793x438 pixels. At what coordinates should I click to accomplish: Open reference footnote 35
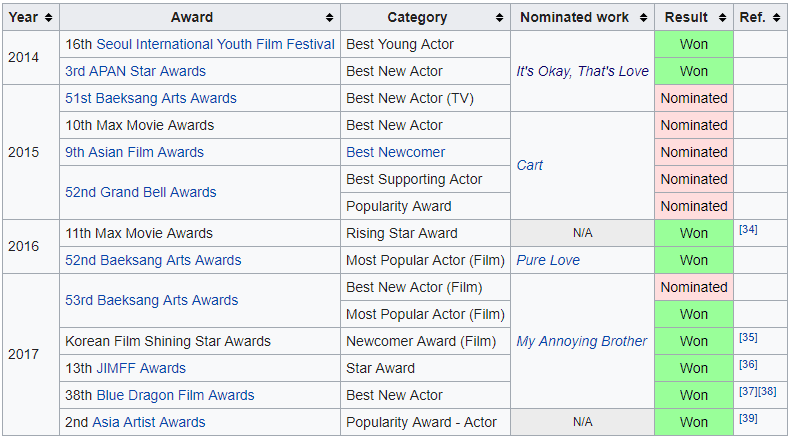[748, 338]
